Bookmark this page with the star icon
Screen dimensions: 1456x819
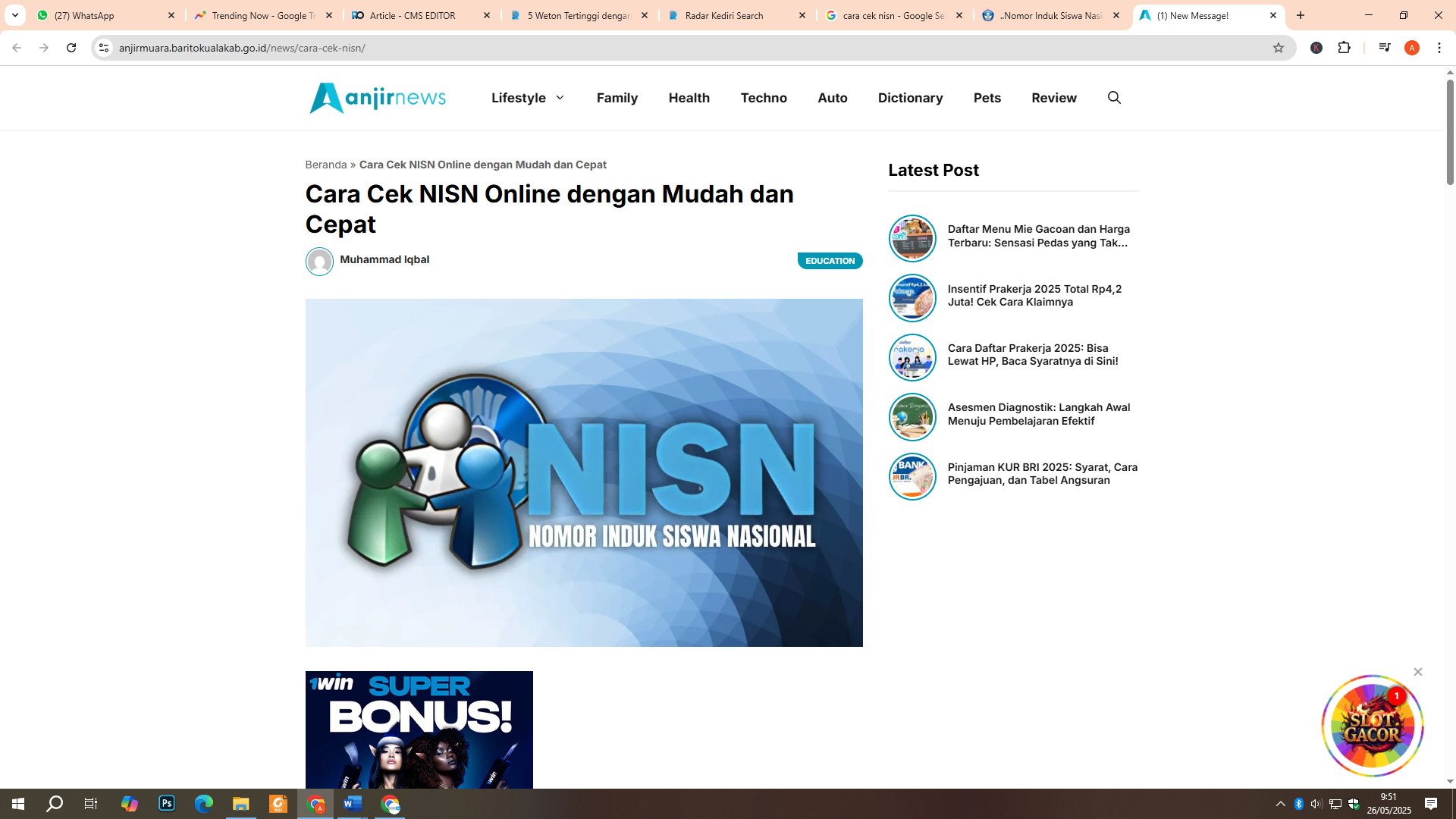pos(1279,48)
